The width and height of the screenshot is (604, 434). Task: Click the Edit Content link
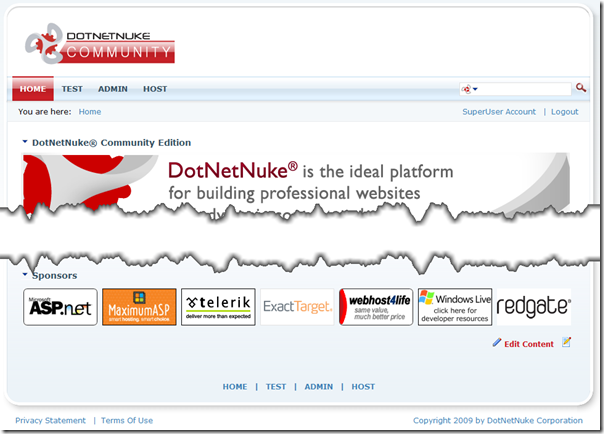pos(529,344)
